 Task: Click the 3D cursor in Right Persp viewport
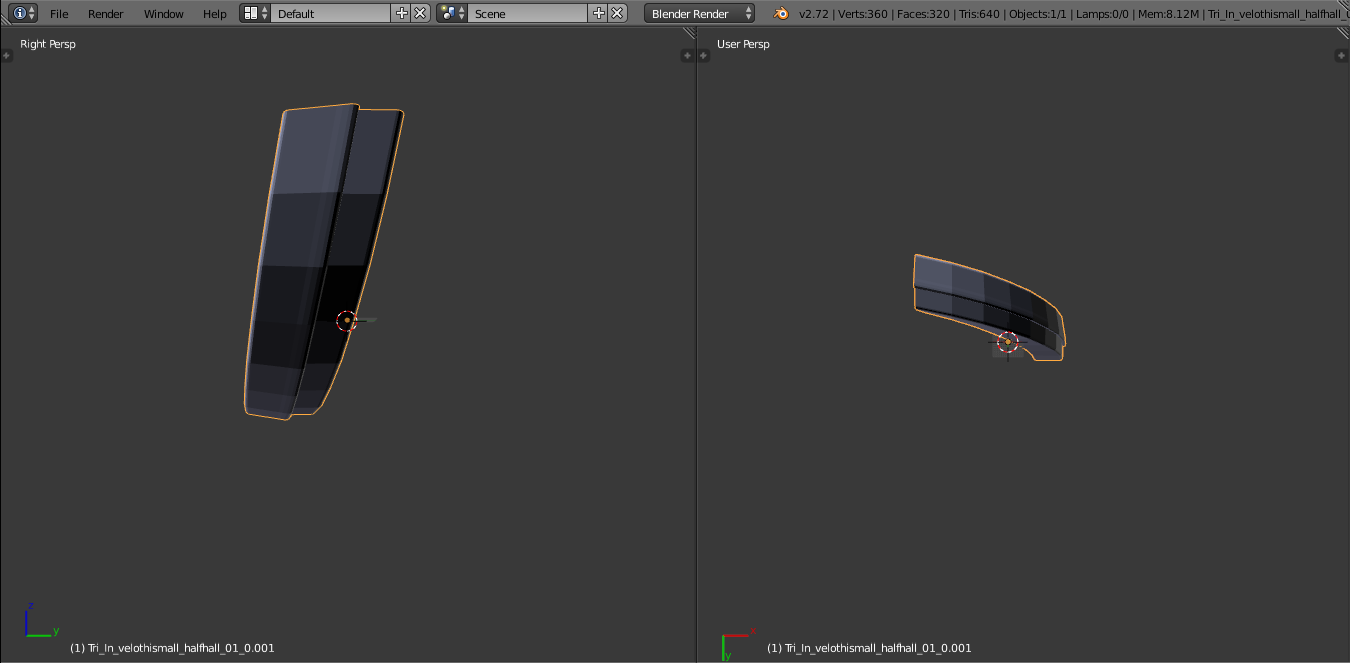(347, 320)
